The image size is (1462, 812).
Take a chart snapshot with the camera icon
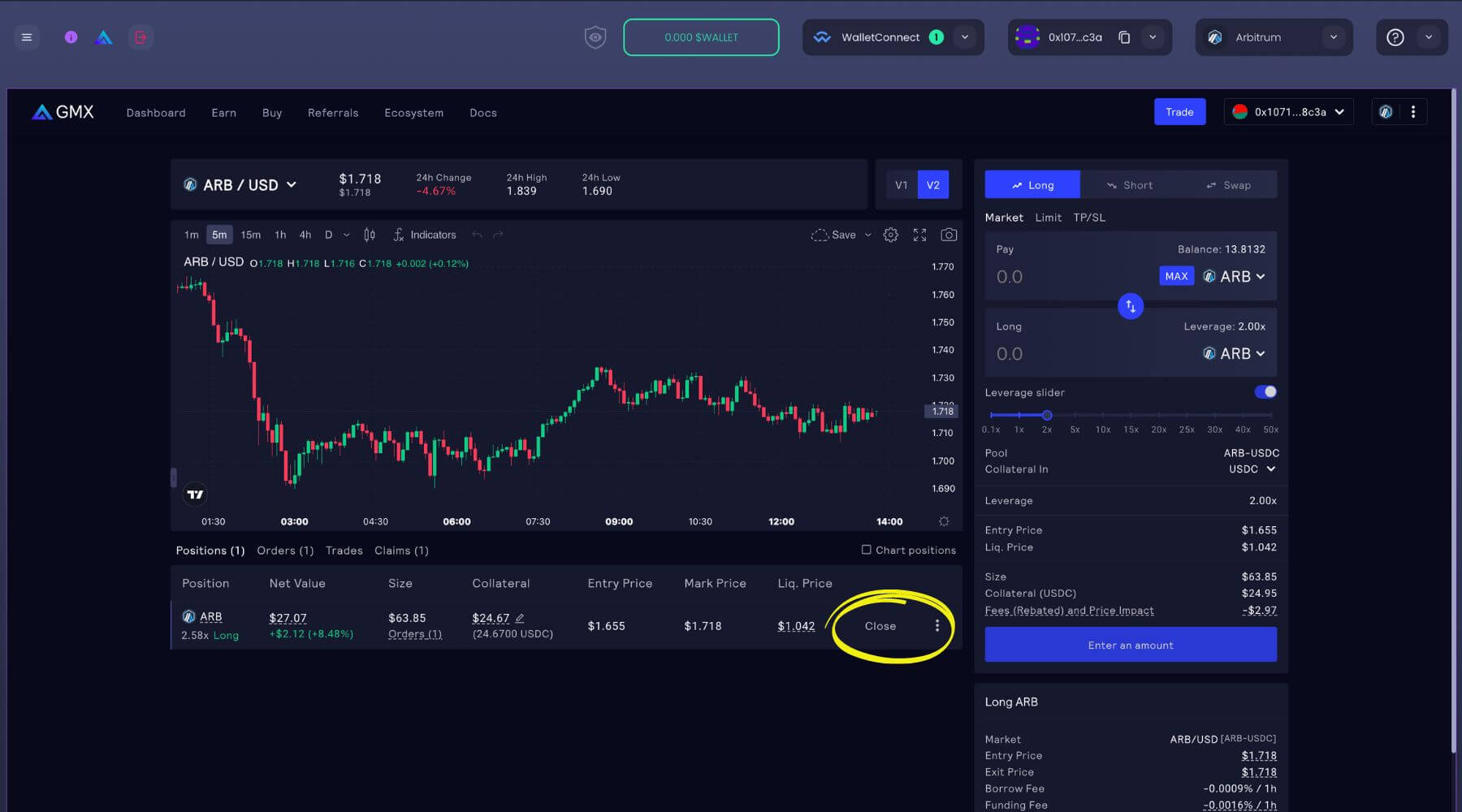point(949,235)
